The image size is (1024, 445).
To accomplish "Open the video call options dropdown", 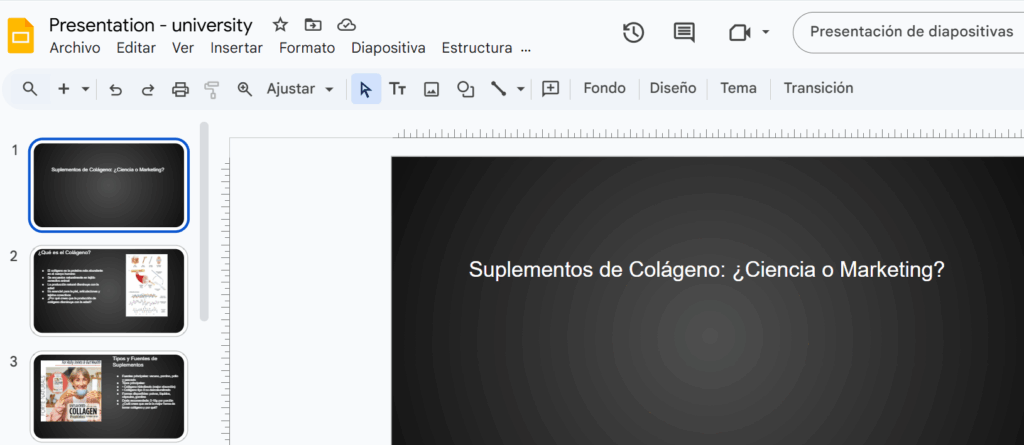I will (766, 32).
